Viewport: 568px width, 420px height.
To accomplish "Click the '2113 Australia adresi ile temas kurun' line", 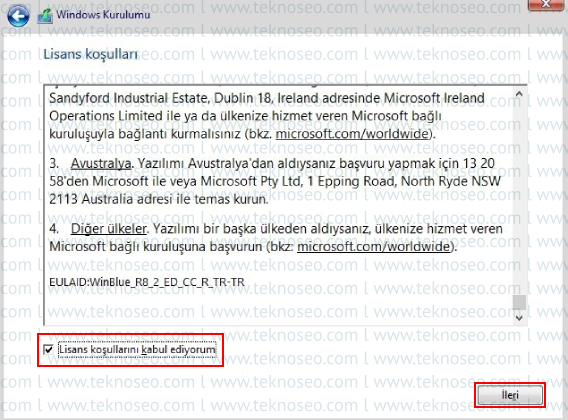I will [x=158, y=199].
